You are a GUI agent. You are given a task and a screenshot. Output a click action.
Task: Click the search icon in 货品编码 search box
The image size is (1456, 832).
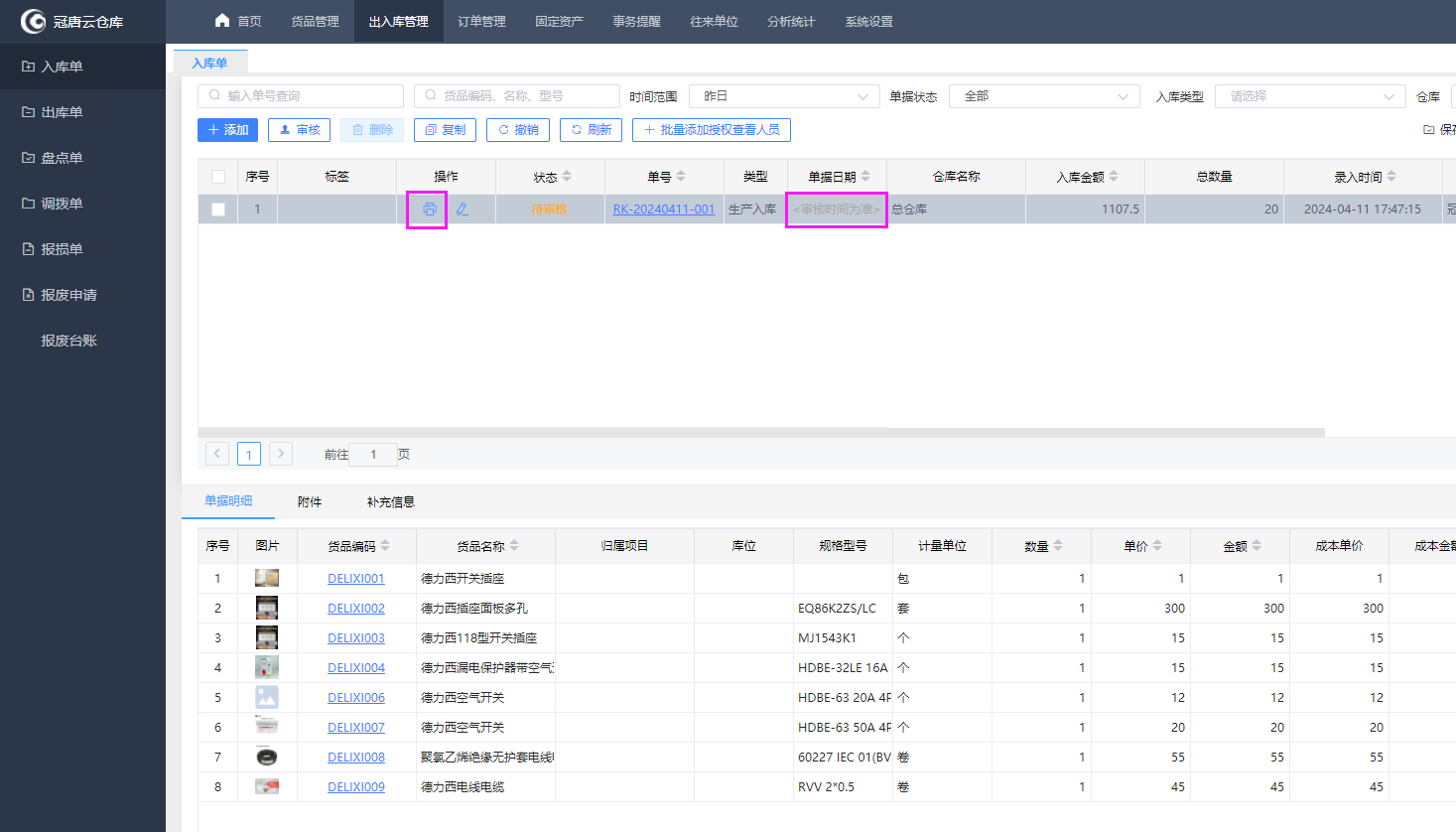(x=431, y=96)
